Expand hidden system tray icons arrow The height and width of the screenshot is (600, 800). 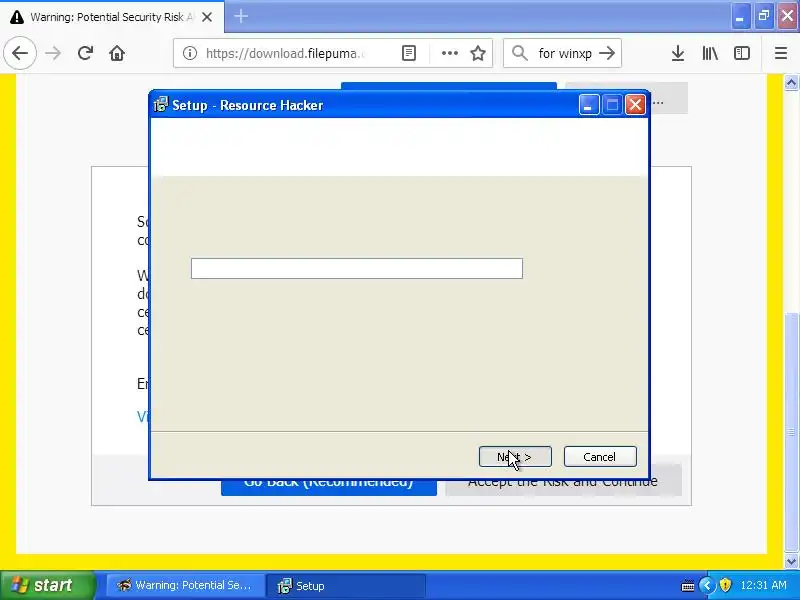coord(707,585)
